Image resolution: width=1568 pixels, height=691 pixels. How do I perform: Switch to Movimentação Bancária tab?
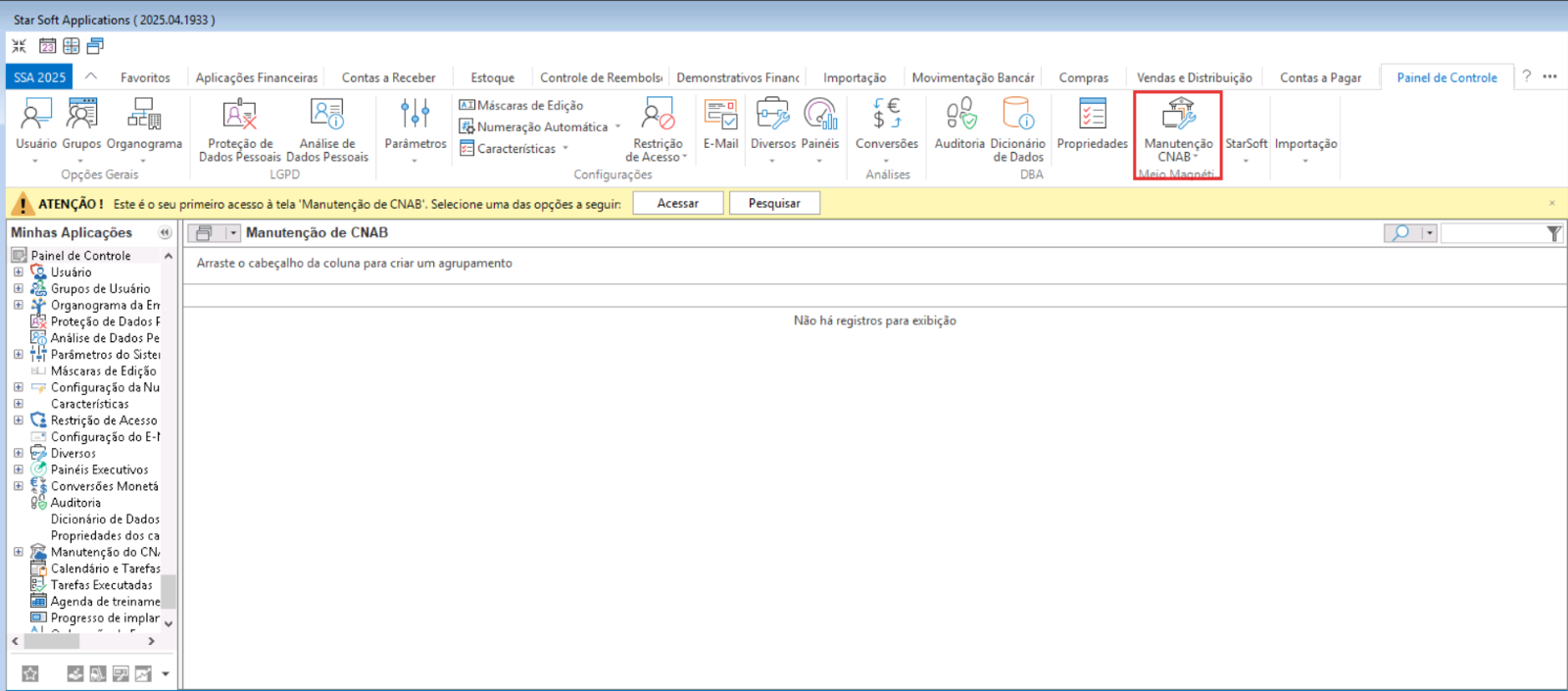[972, 77]
